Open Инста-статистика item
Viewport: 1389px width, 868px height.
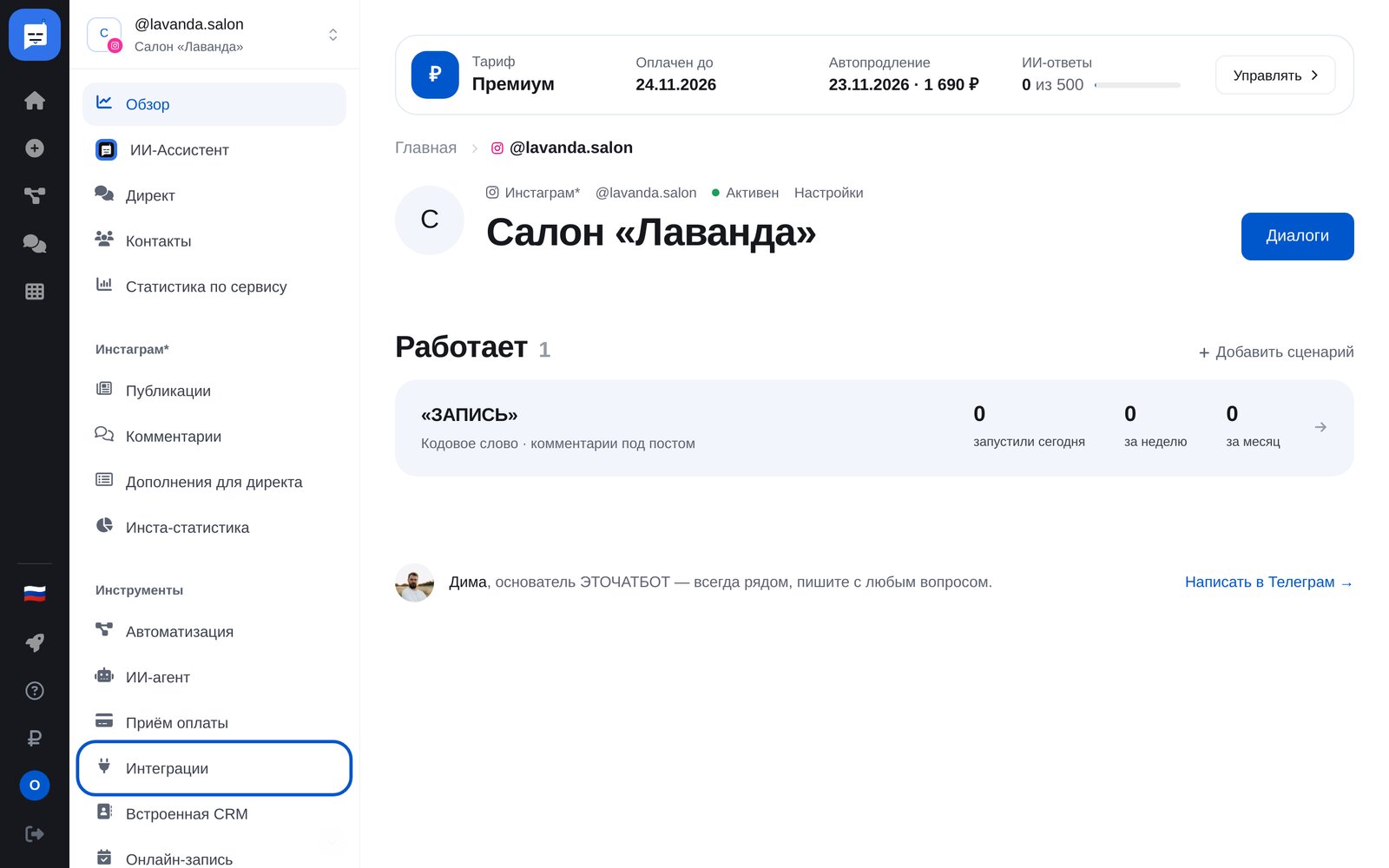pos(214,528)
